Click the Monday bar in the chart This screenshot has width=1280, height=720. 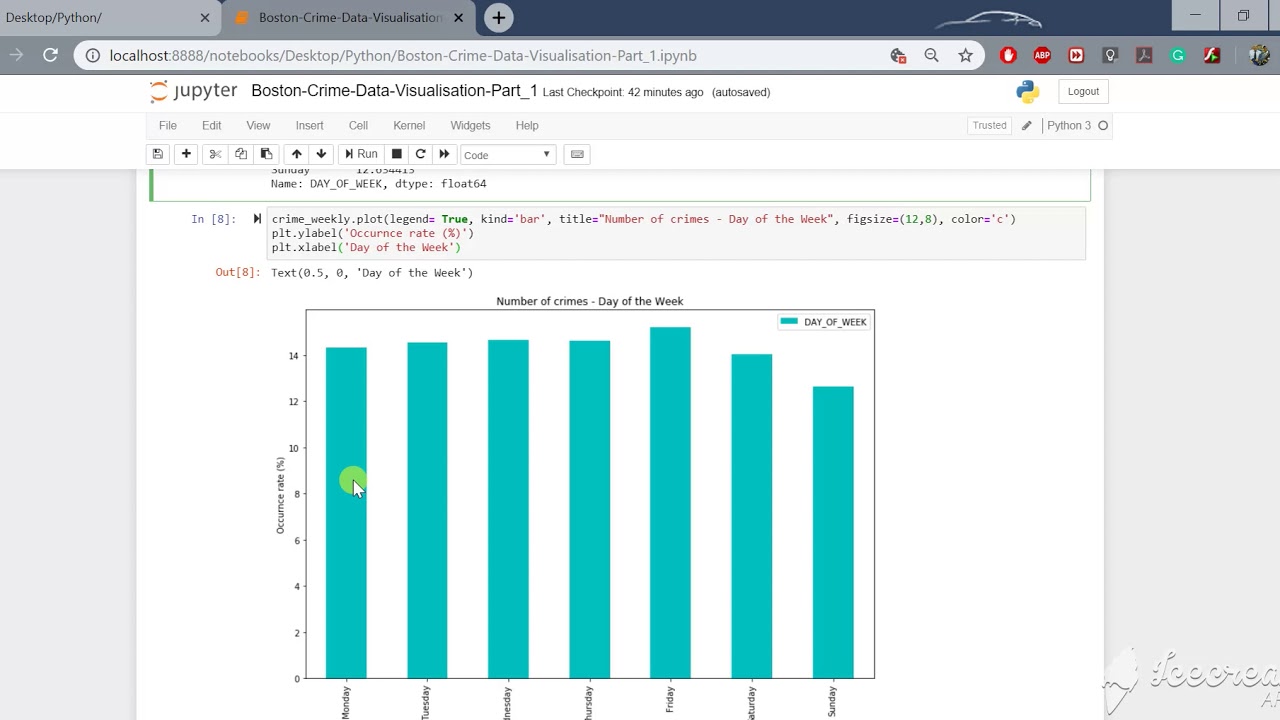tap(346, 513)
